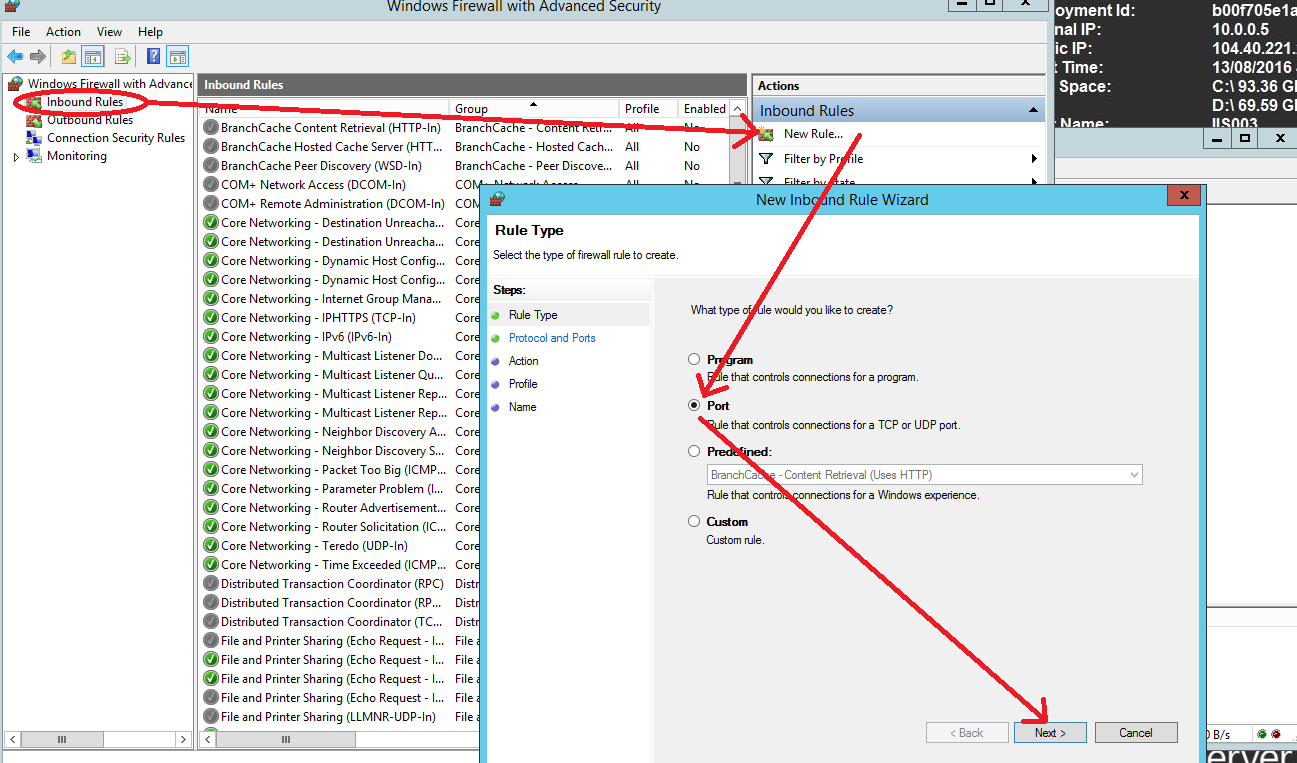This screenshot has width=1297, height=763.
Task: Click status icon of BranchCache Peer Discovery rule
Action: (211, 166)
